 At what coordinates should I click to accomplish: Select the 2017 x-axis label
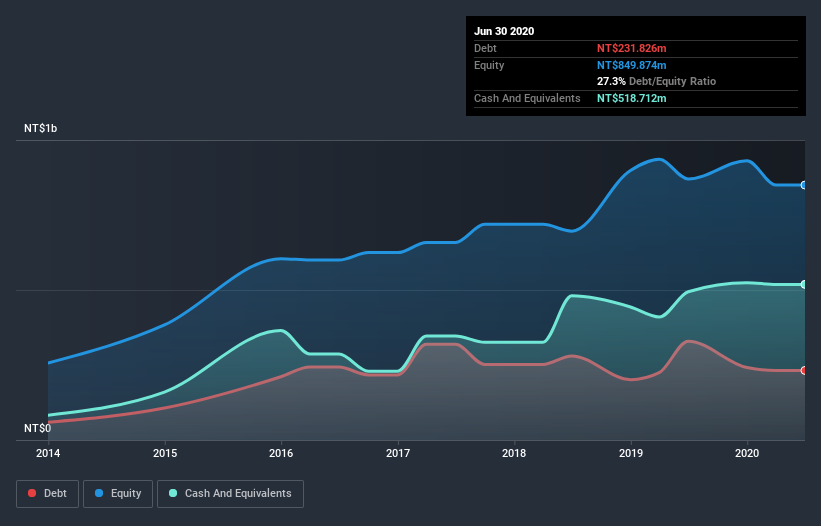pos(398,453)
